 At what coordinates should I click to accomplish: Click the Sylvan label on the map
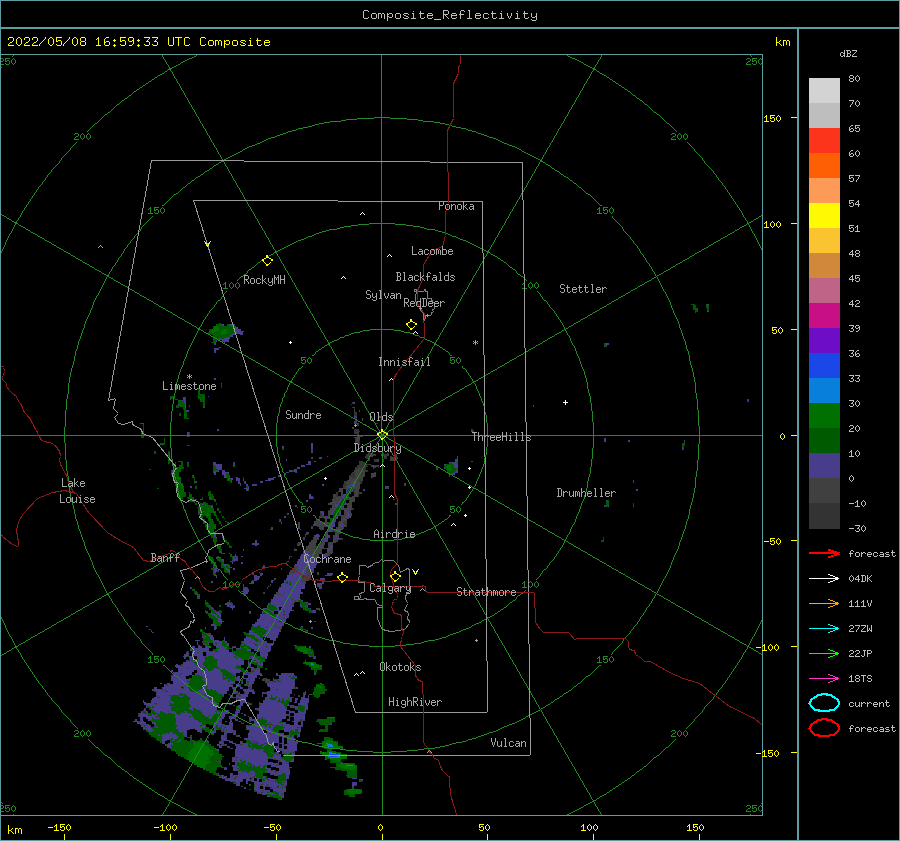pos(383,295)
